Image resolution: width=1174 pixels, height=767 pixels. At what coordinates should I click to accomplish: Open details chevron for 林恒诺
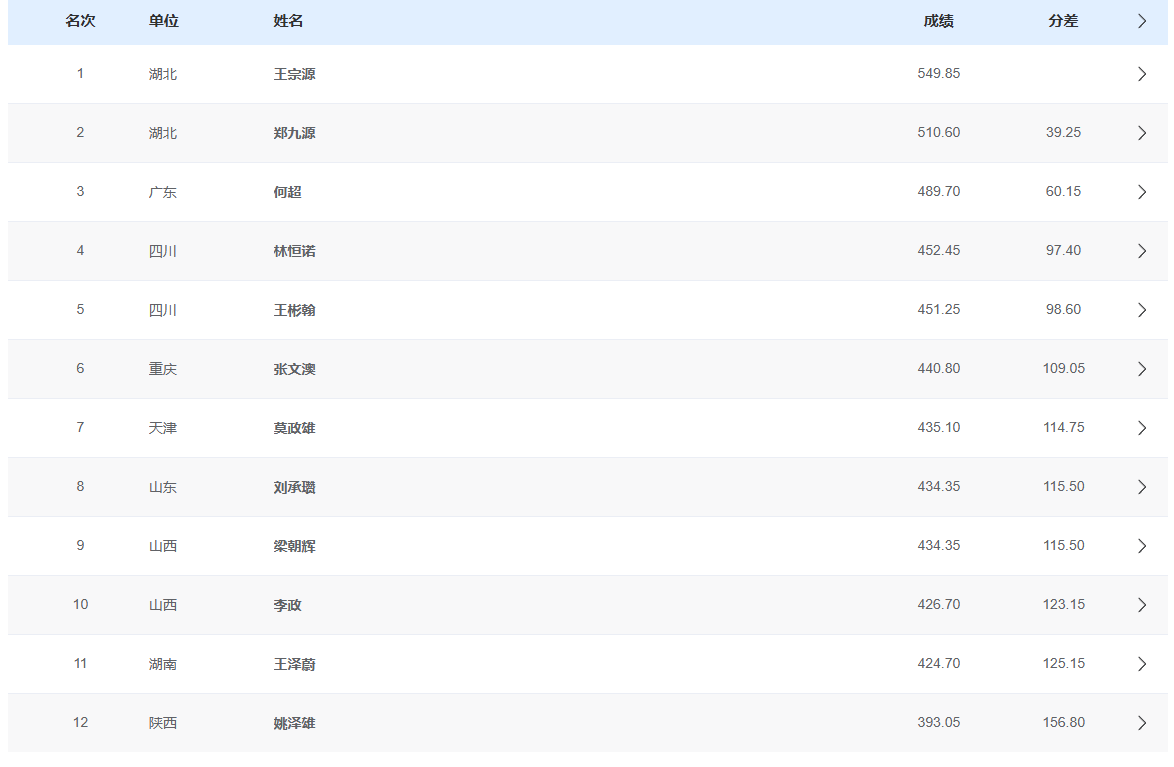click(x=1141, y=250)
